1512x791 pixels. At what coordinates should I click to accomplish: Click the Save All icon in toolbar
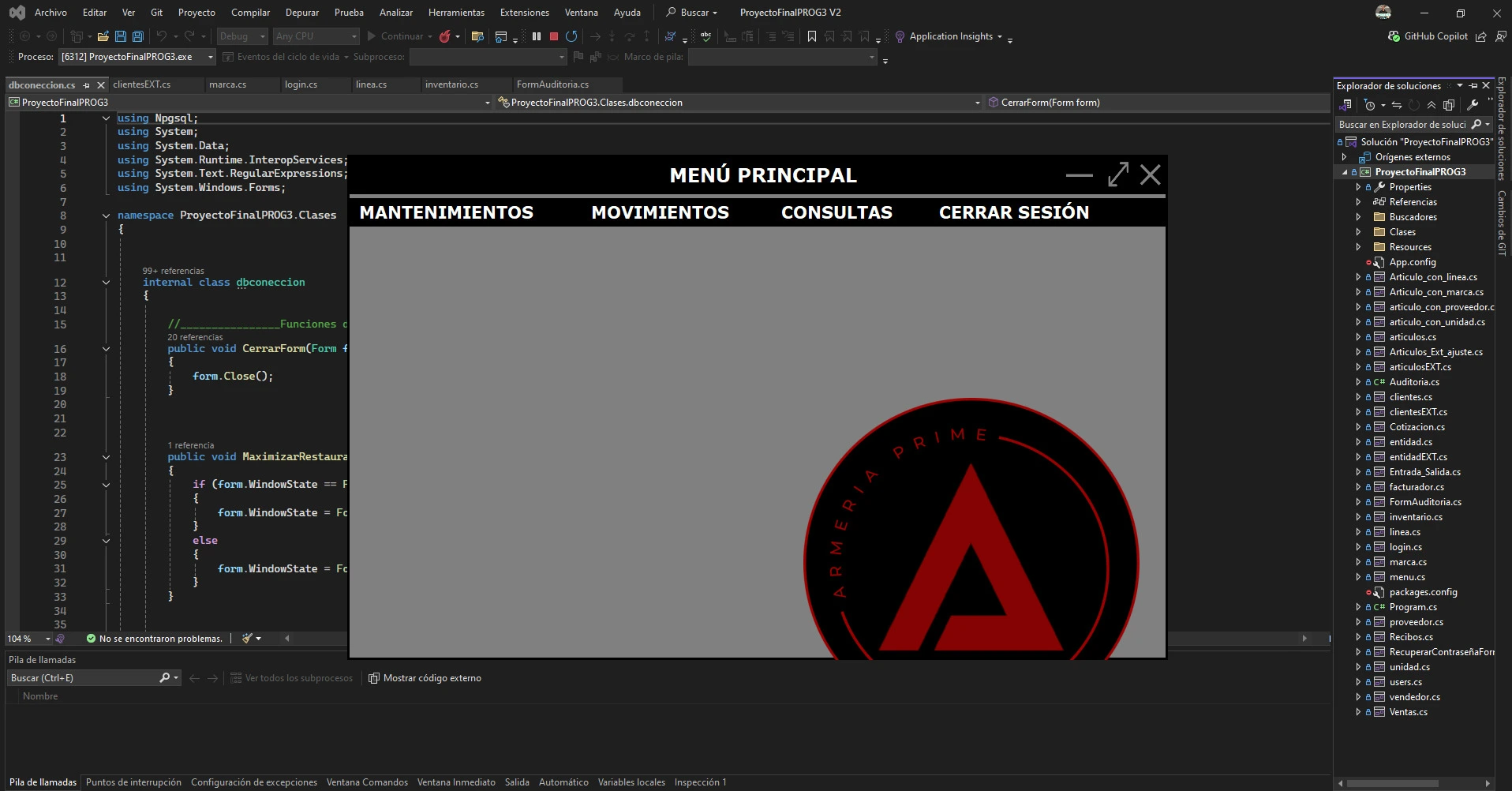138,36
